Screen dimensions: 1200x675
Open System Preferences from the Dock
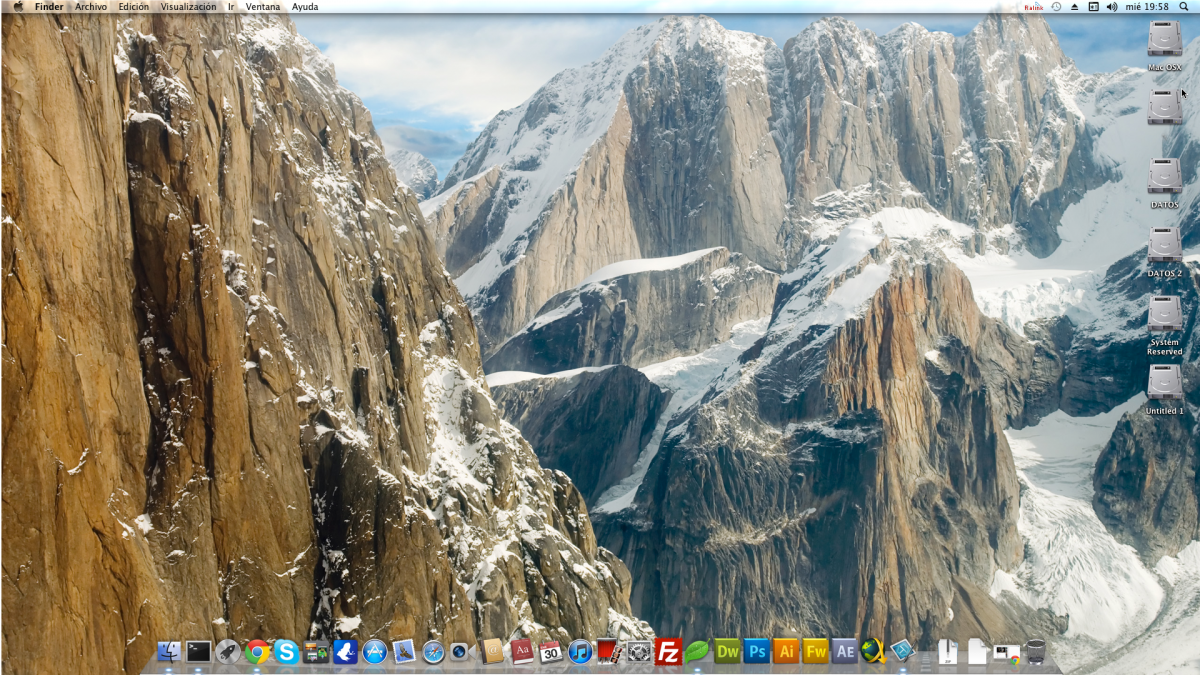point(637,652)
